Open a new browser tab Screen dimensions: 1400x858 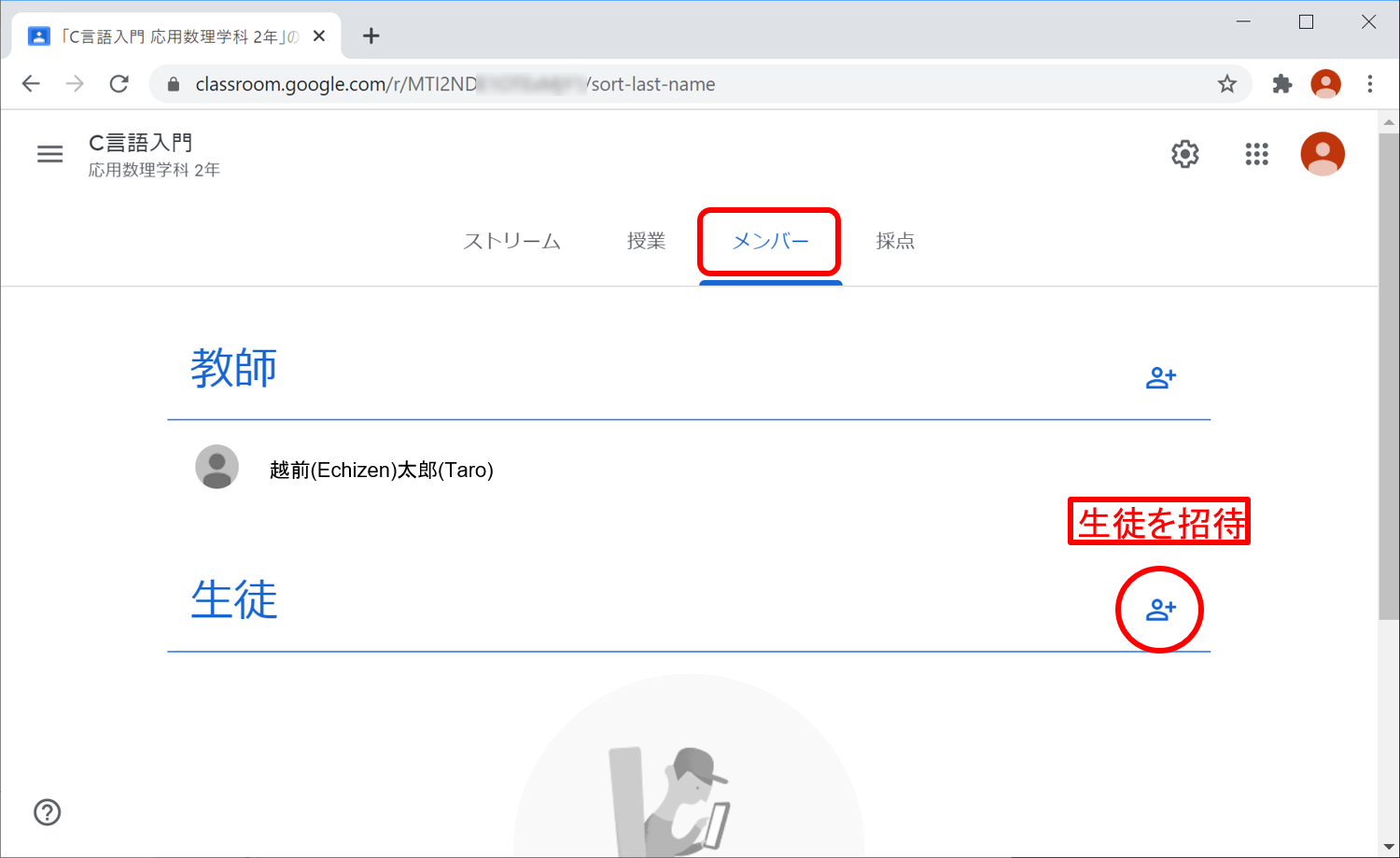point(371,35)
